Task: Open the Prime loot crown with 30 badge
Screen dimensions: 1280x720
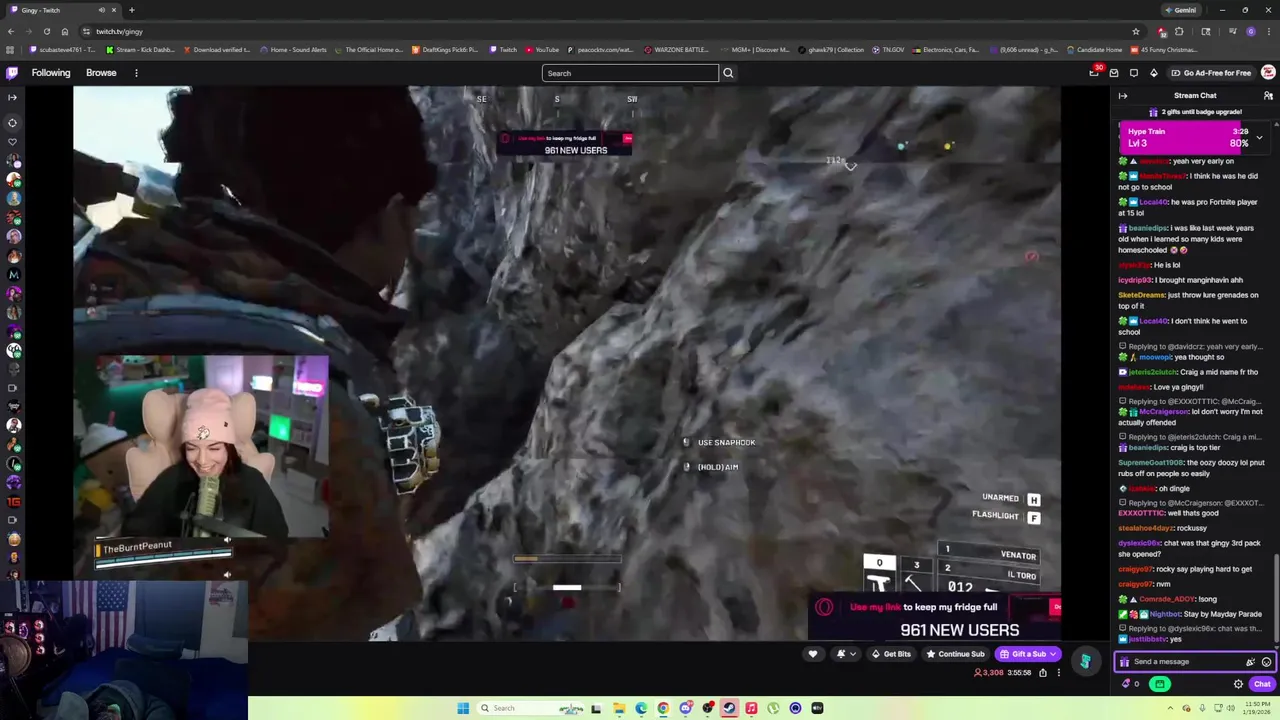Action: (1094, 73)
